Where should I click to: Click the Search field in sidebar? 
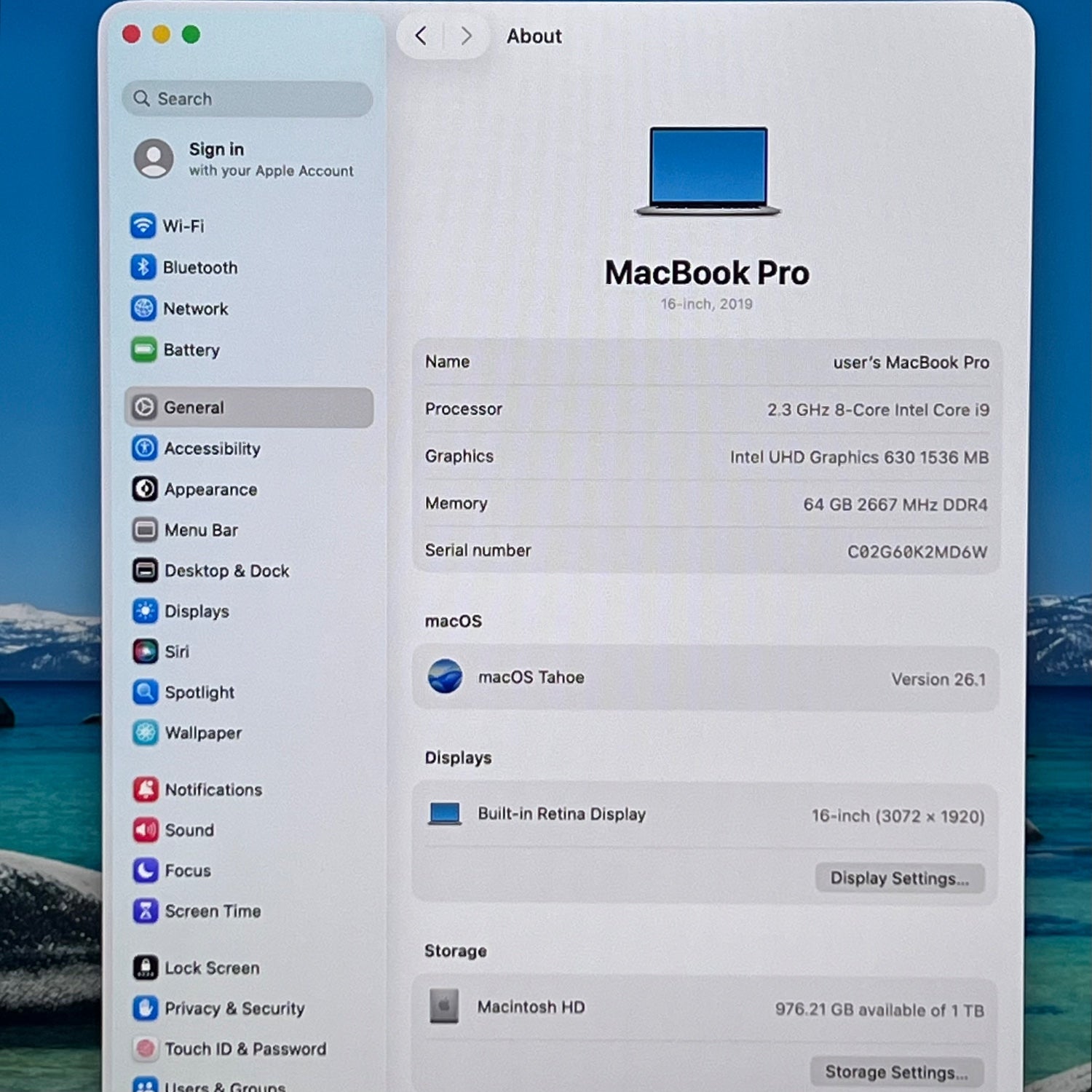tap(248, 99)
